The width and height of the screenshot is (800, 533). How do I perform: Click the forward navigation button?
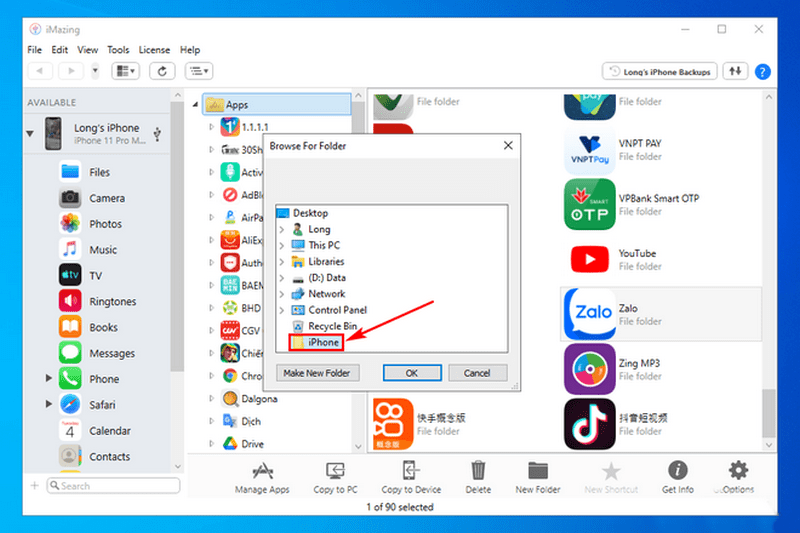tap(71, 71)
